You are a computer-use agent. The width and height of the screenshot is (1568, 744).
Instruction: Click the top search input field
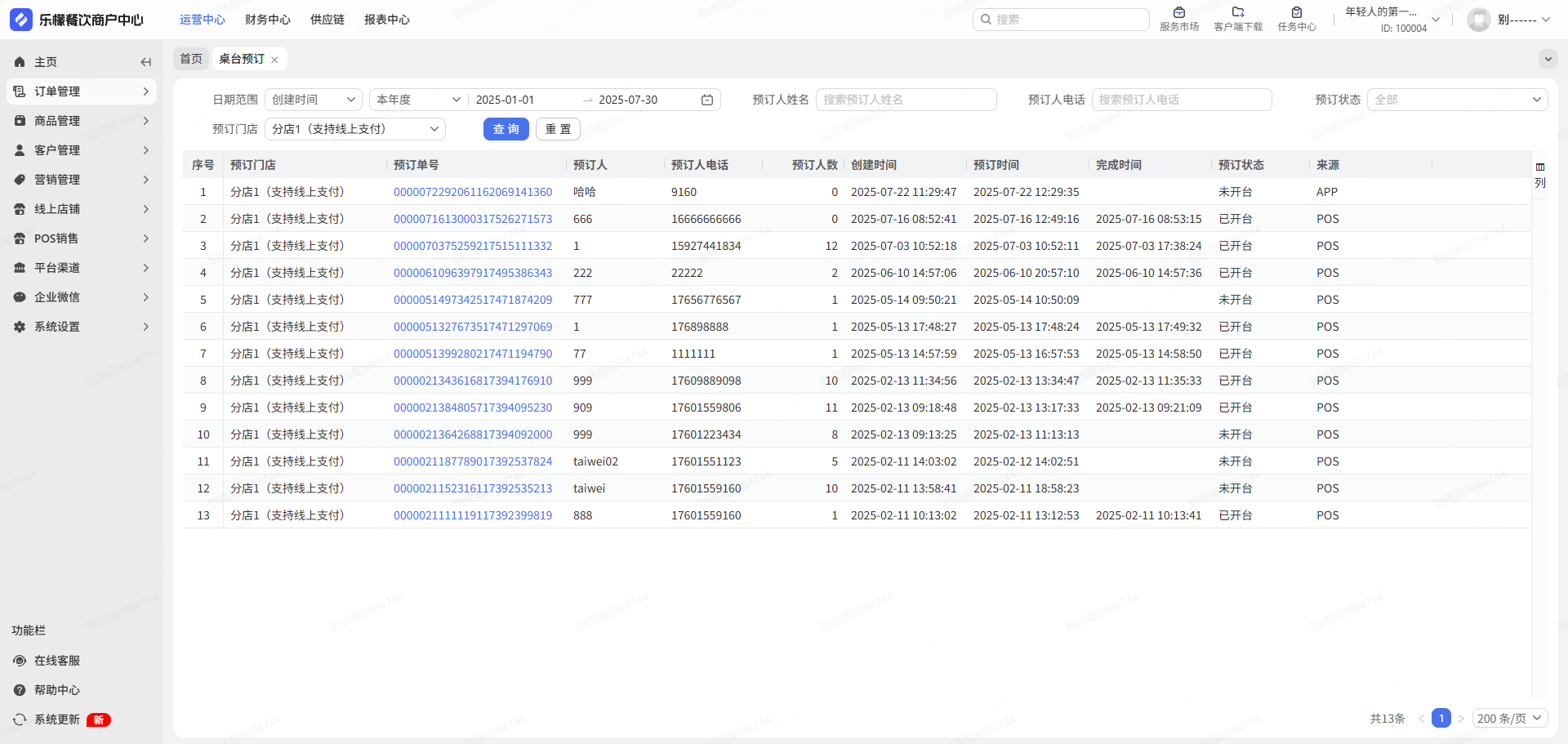coord(1061,20)
